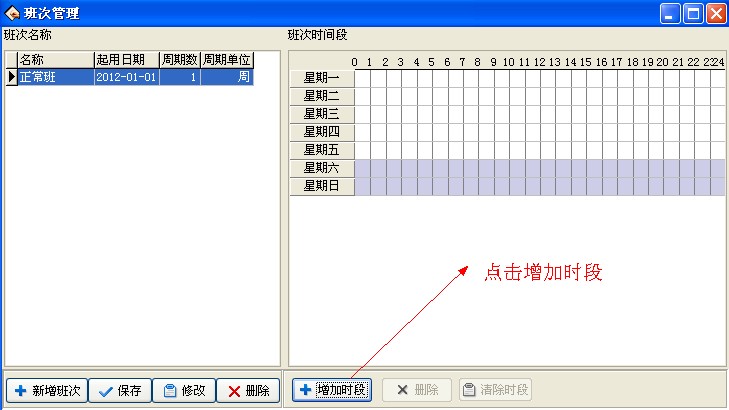Viewport: 729px width, 410px height.
Task: Save the shift with 保存
Action: coord(120,390)
